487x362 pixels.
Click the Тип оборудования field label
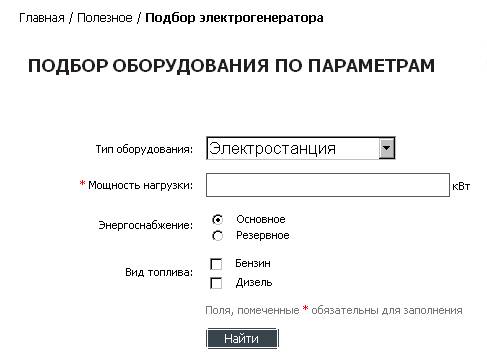point(144,149)
